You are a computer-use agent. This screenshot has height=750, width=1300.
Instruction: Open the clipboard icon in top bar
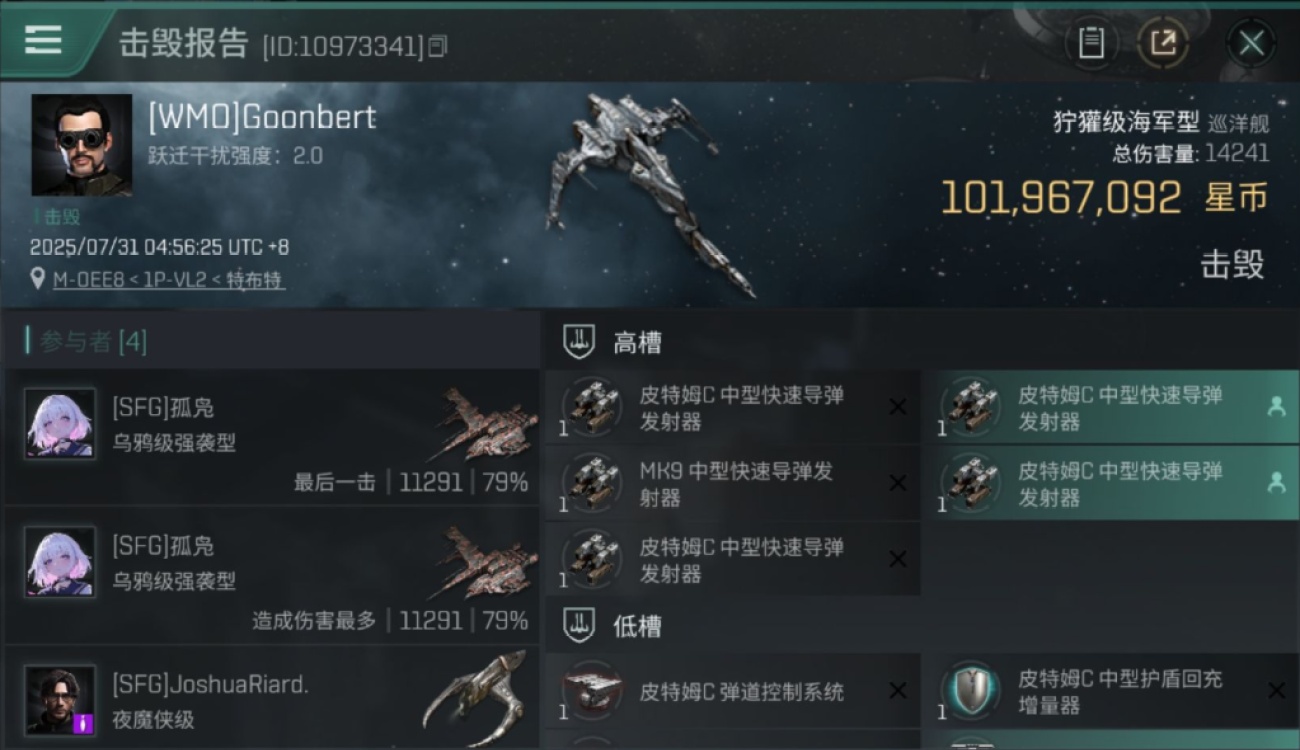pos(1091,43)
